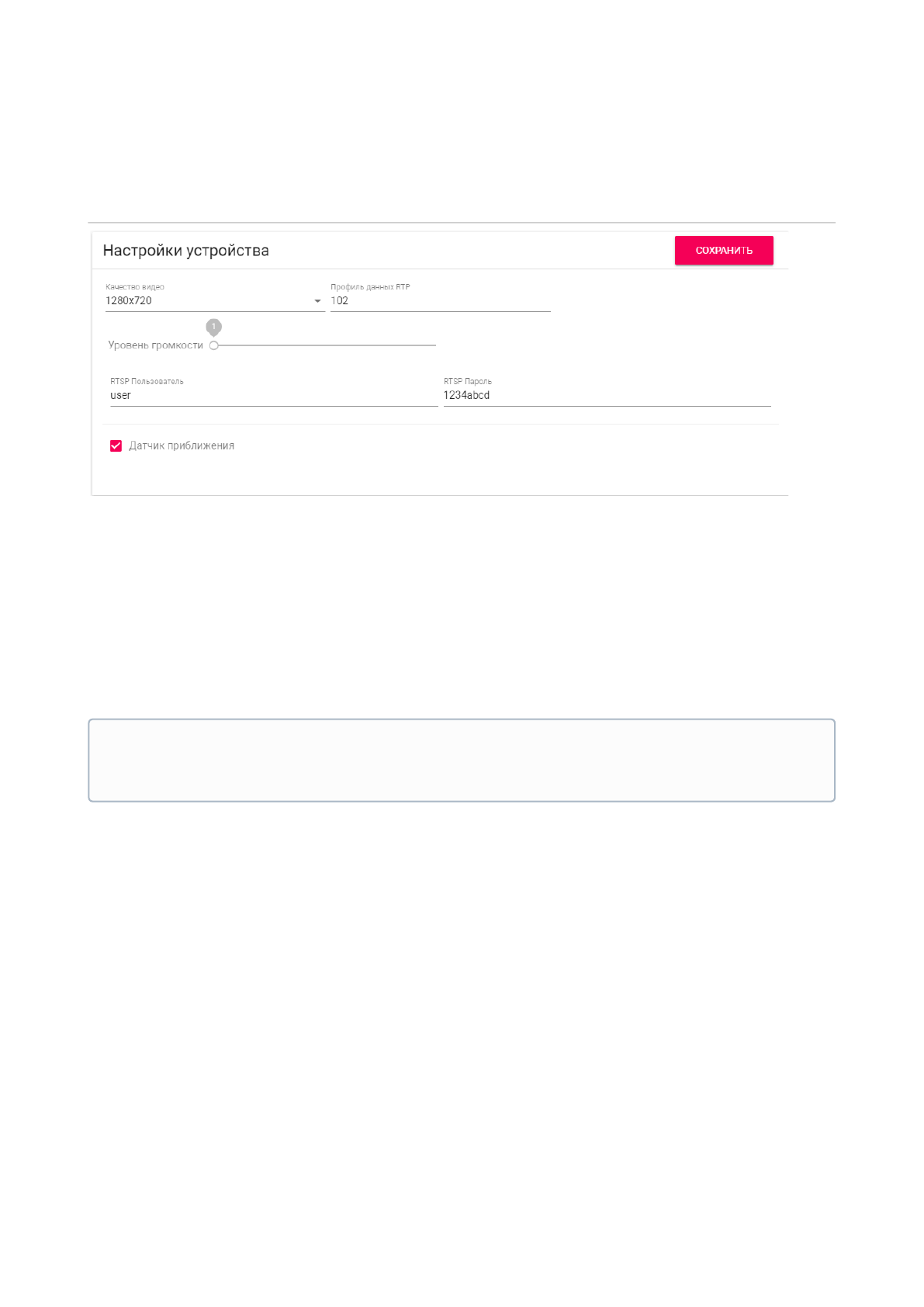Screen dimensions: 924x1307
Task: Click the Качество видео field label
Action: click(135, 287)
